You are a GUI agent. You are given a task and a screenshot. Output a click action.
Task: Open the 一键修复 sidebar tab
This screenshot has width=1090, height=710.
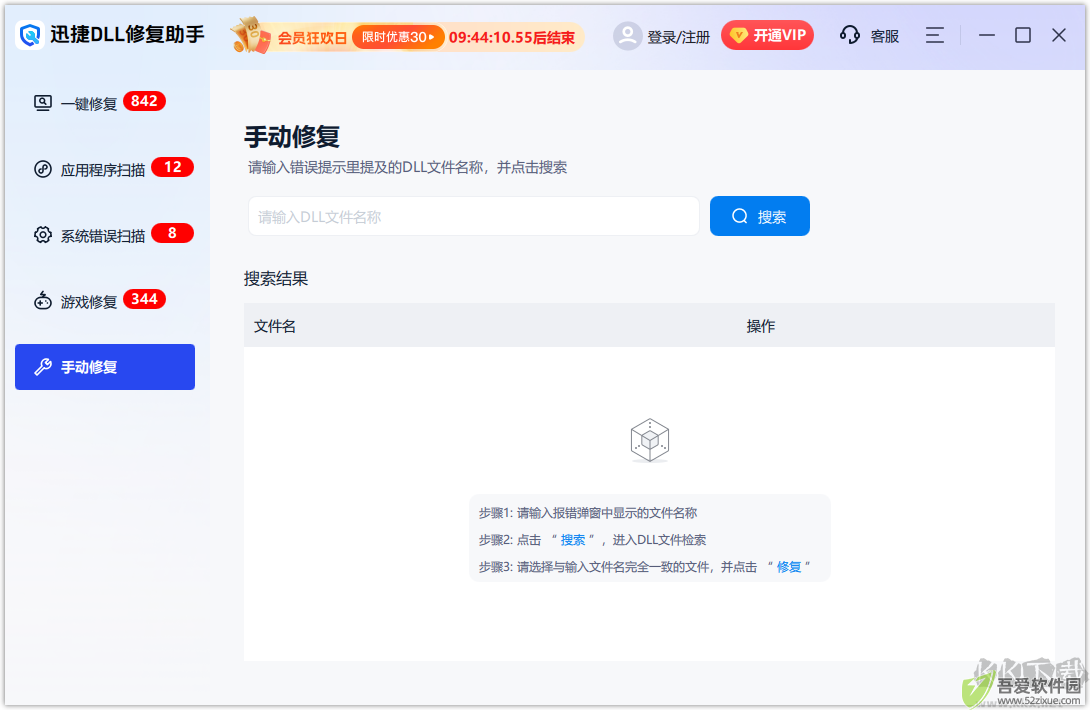tap(105, 103)
